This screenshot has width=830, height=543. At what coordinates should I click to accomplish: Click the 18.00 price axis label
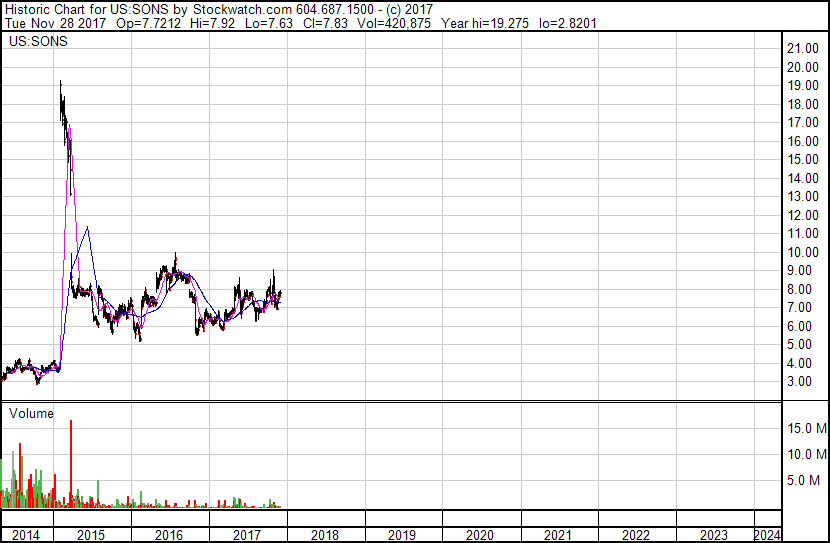(x=803, y=104)
